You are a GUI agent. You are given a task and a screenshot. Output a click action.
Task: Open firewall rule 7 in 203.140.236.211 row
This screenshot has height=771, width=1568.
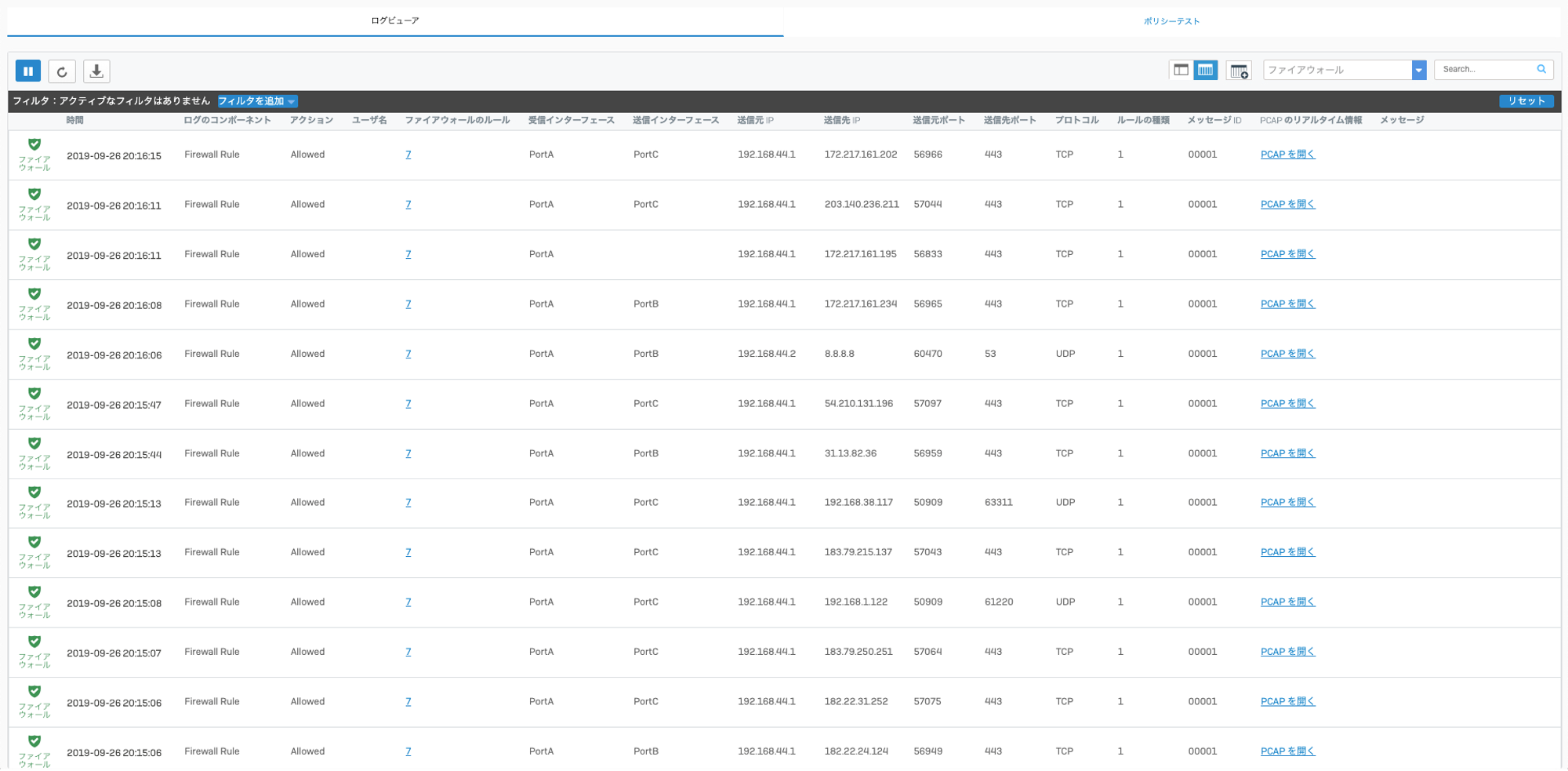click(408, 205)
